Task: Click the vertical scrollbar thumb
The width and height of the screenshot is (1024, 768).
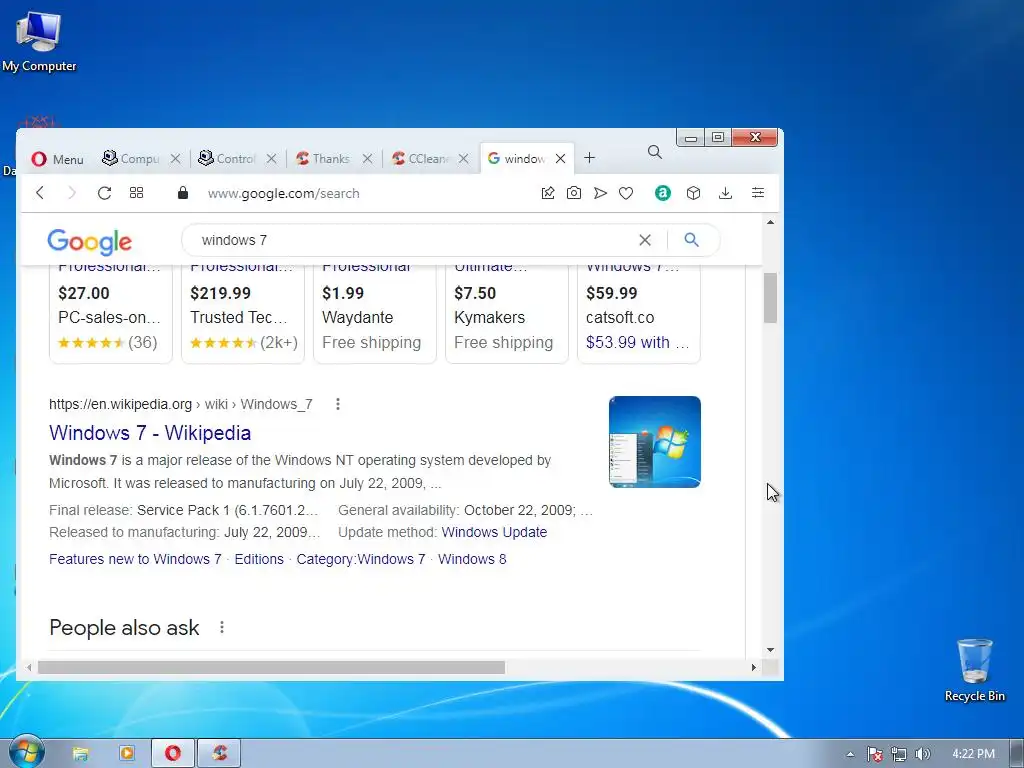Action: (x=770, y=298)
